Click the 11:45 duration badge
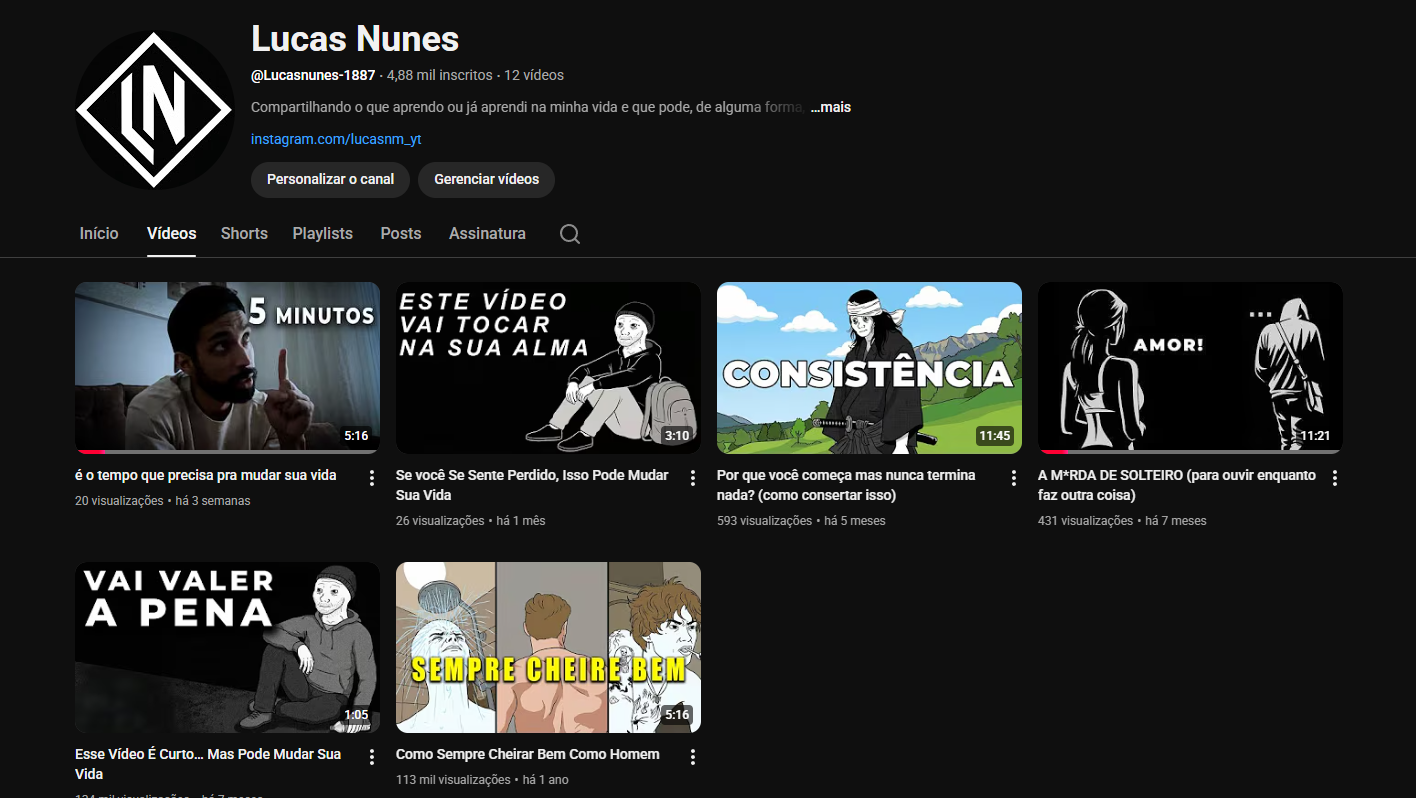This screenshot has width=1416, height=798. point(995,436)
